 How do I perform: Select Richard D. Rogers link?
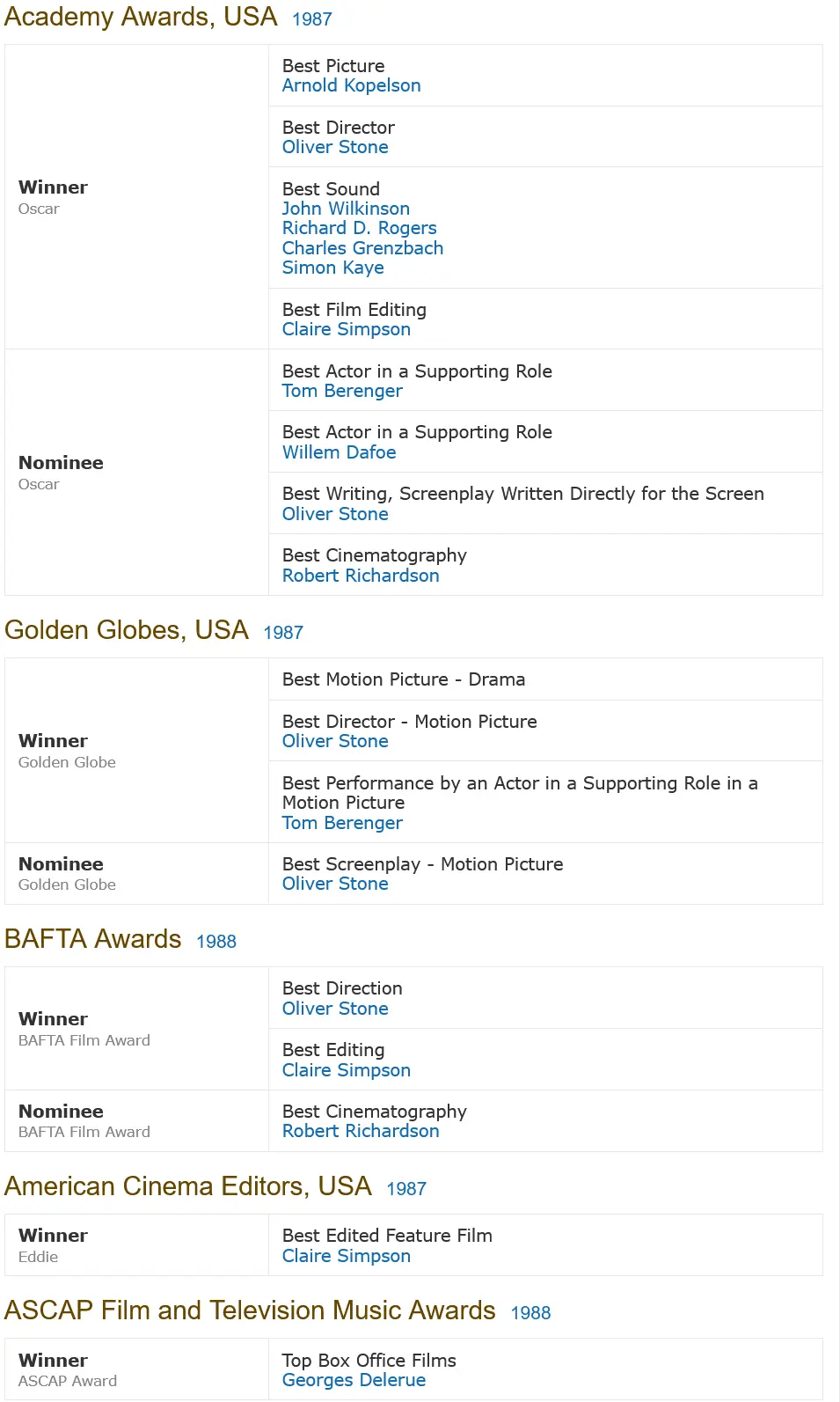[359, 228]
